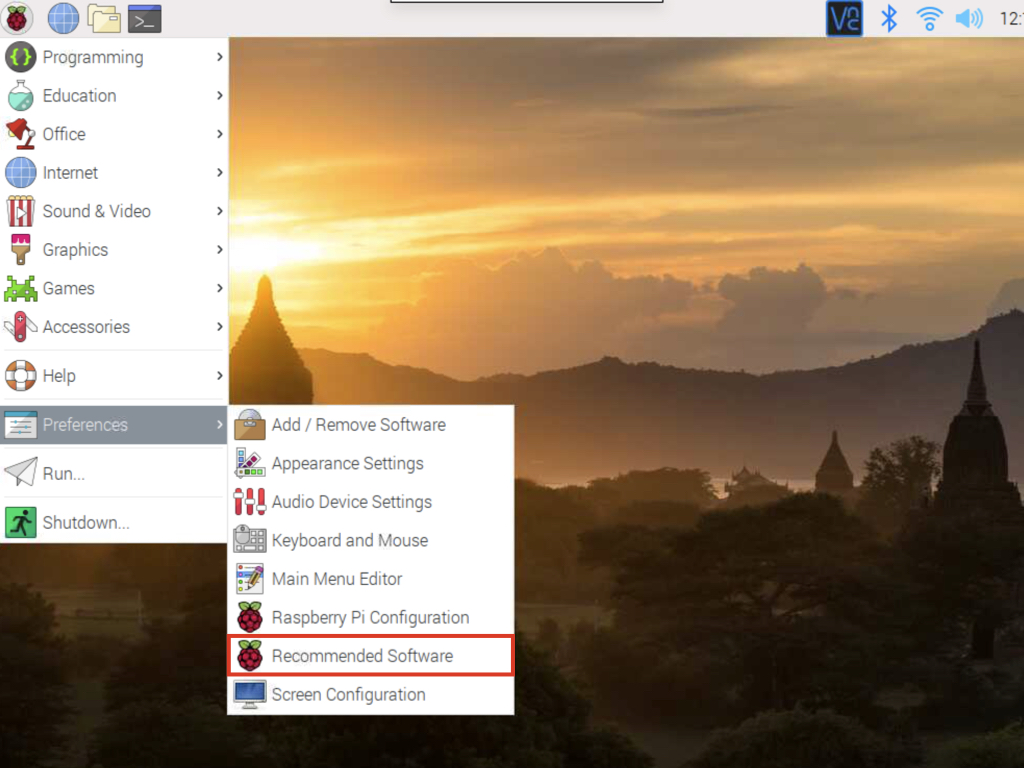1024x768 pixels.
Task: Choose the Run... menu item
Action: pyautogui.click(x=114, y=473)
